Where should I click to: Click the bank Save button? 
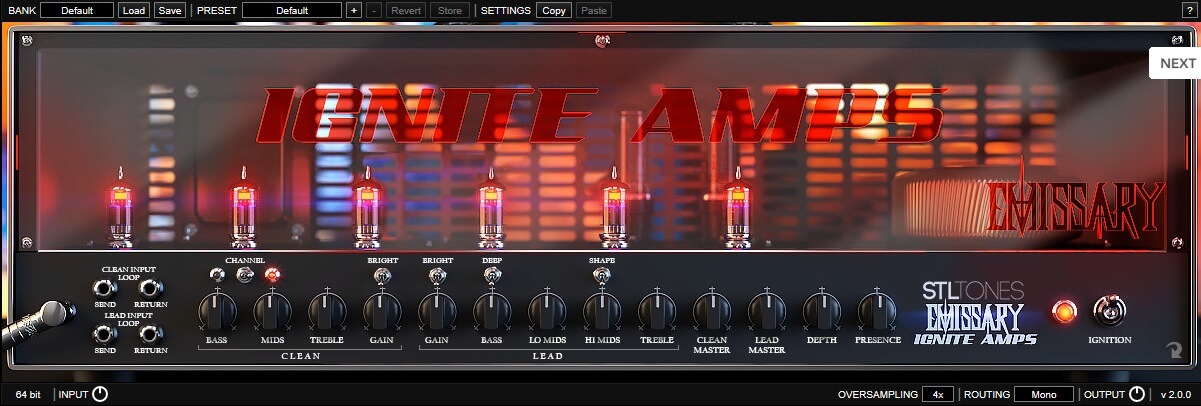pos(170,10)
